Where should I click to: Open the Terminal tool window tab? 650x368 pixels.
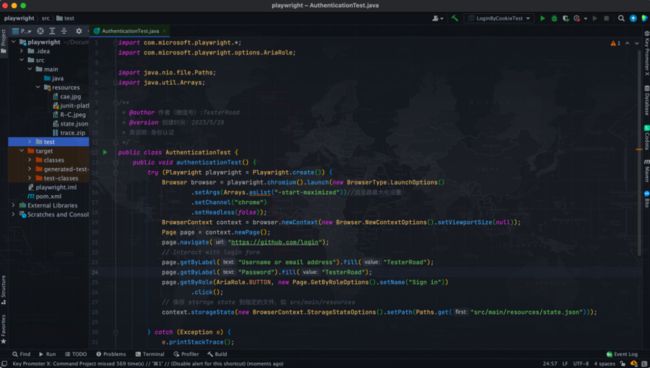coord(150,354)
